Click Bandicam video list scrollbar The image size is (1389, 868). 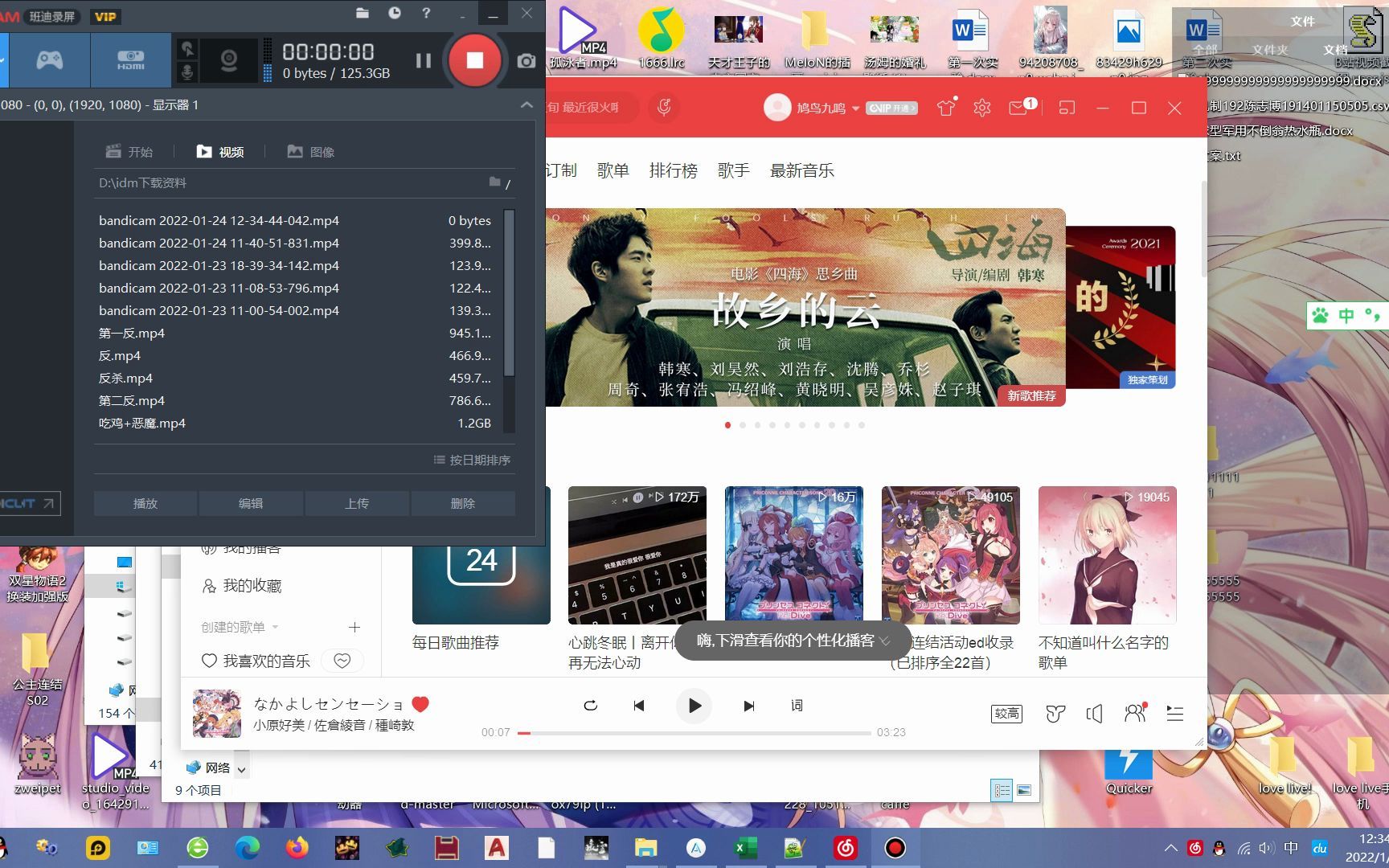[509, 293]
